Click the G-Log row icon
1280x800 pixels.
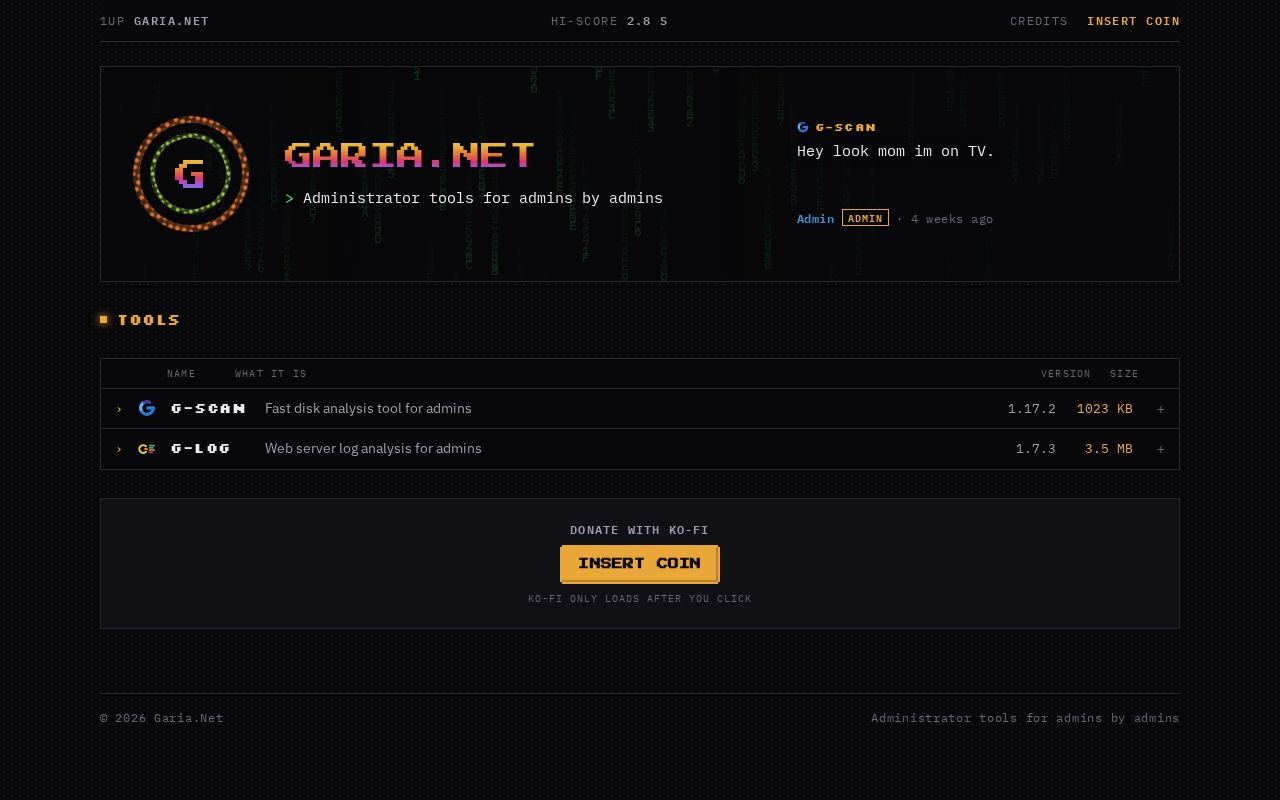pos(147,449)
